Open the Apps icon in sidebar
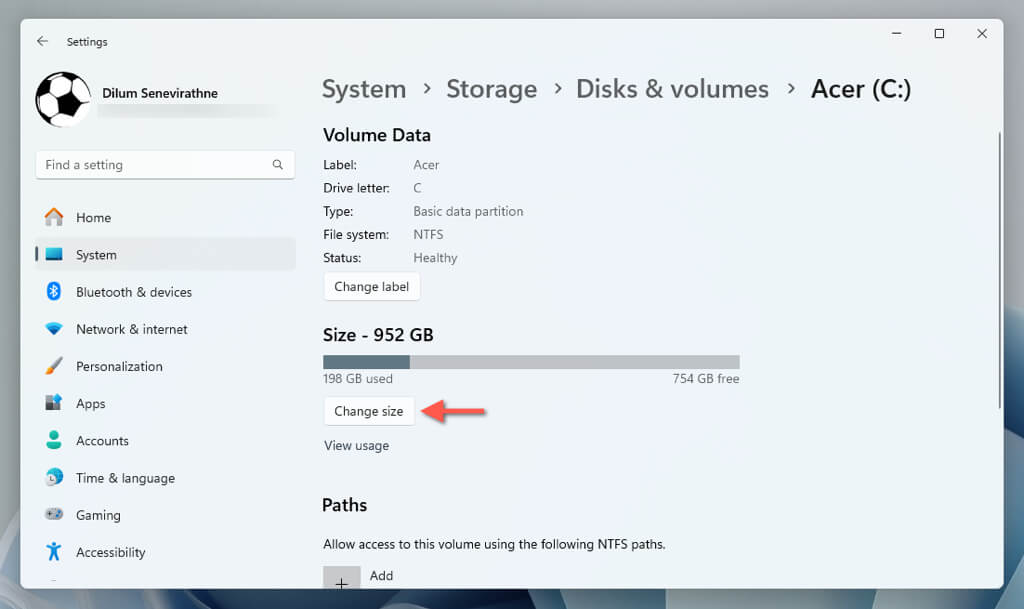 click(x=54, y=403)
